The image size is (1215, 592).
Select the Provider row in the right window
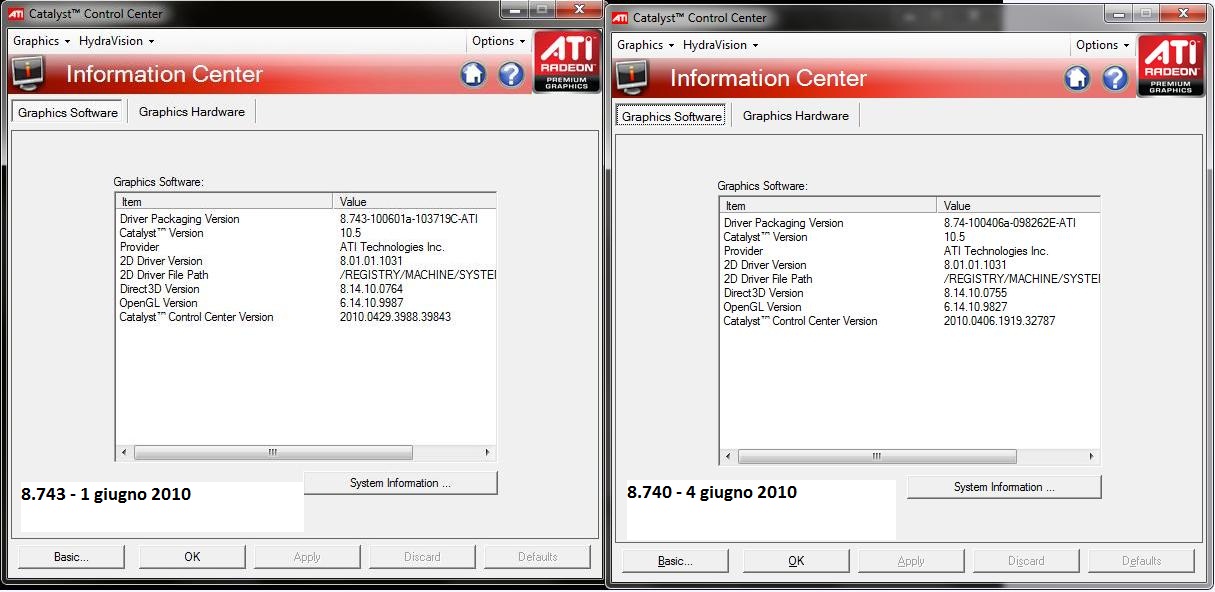910,251
